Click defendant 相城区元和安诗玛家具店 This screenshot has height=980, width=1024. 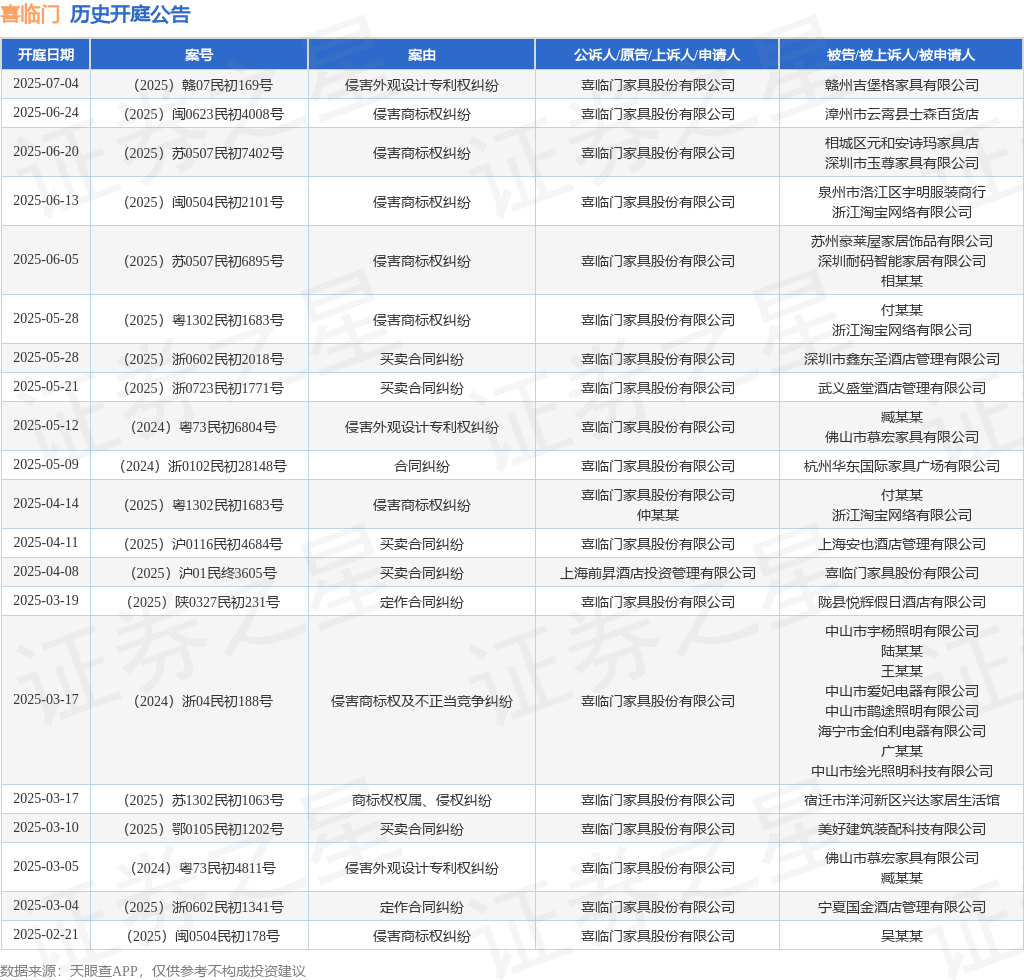pyautogui.click(x=902, y=143)
